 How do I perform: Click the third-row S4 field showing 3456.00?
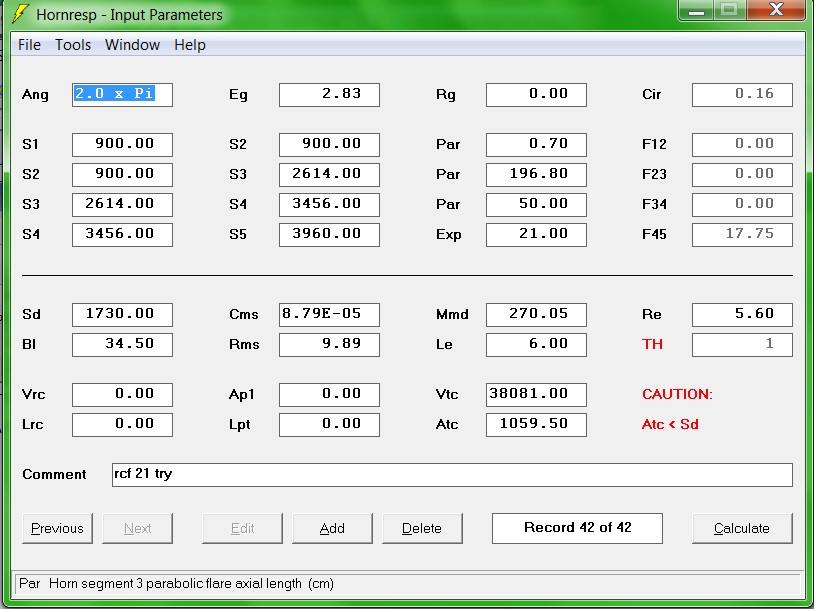329,205
